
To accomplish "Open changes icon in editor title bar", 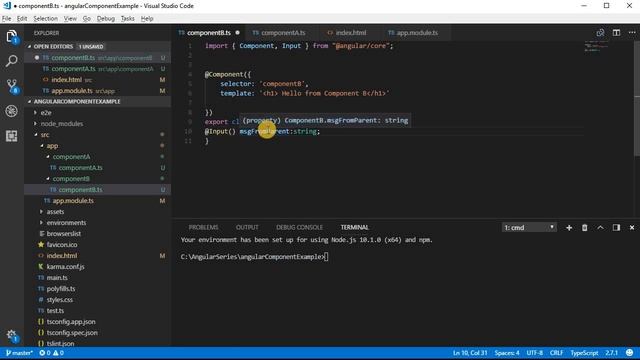I will (x=600, y=33).
